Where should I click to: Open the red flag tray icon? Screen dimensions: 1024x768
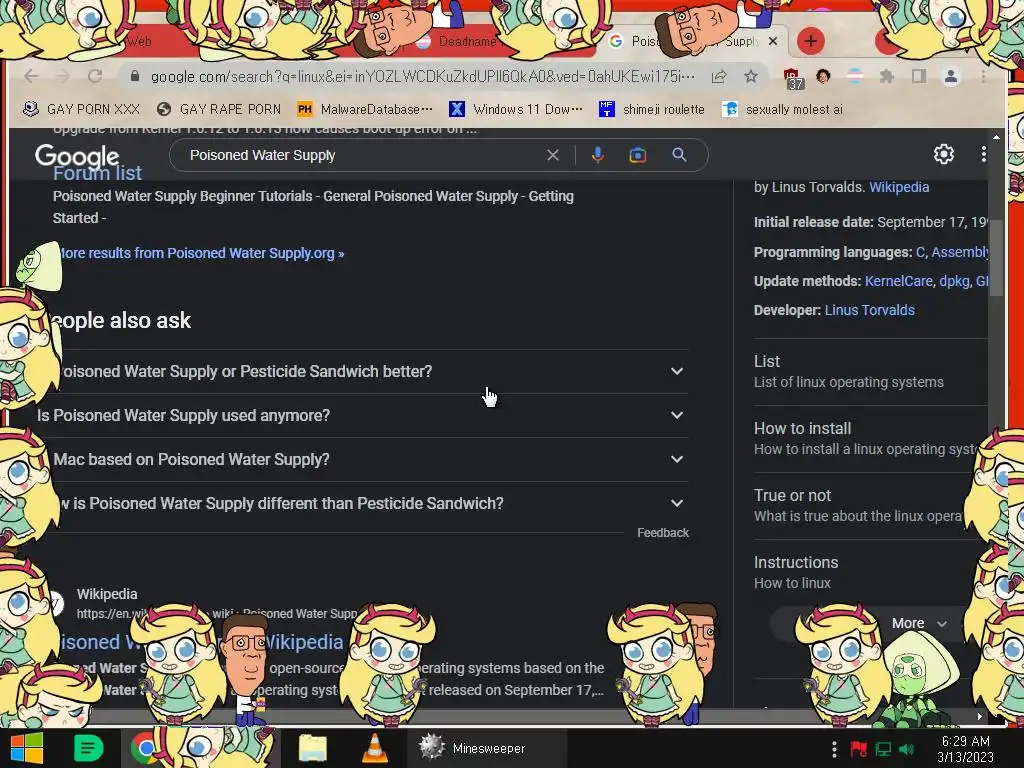coord(858,748)
